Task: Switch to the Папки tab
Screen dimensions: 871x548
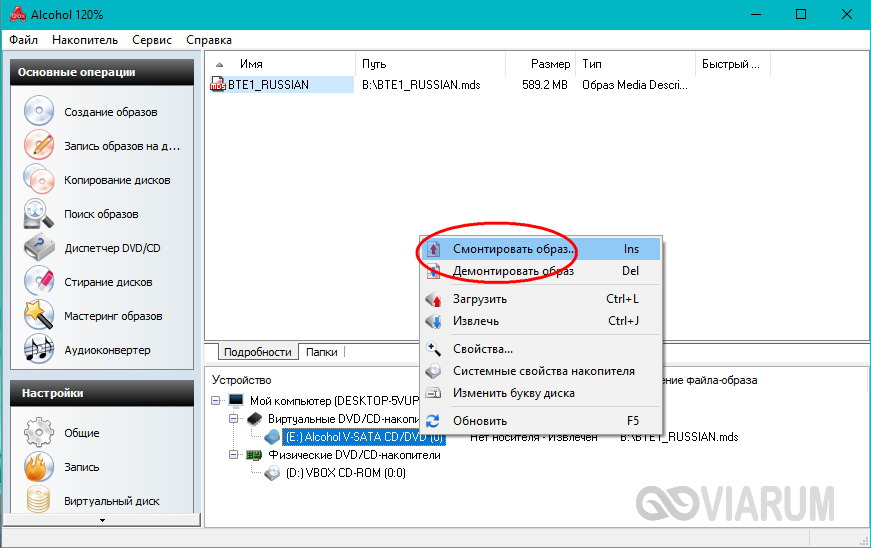Action: pos(322,352)
